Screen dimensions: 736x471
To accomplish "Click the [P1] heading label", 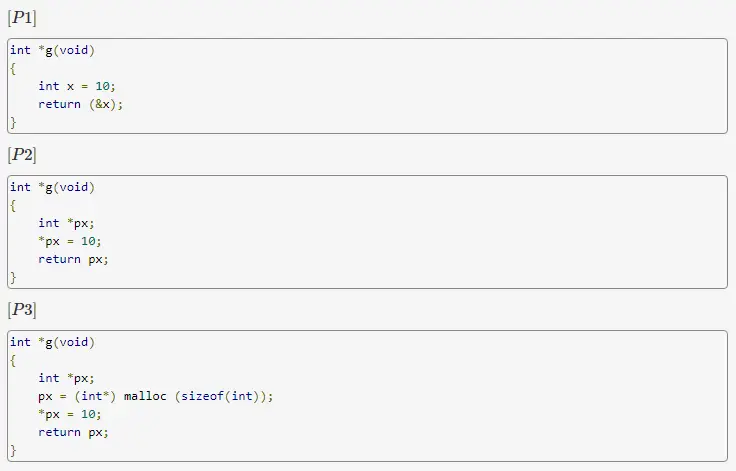I will tap(22, 18).
